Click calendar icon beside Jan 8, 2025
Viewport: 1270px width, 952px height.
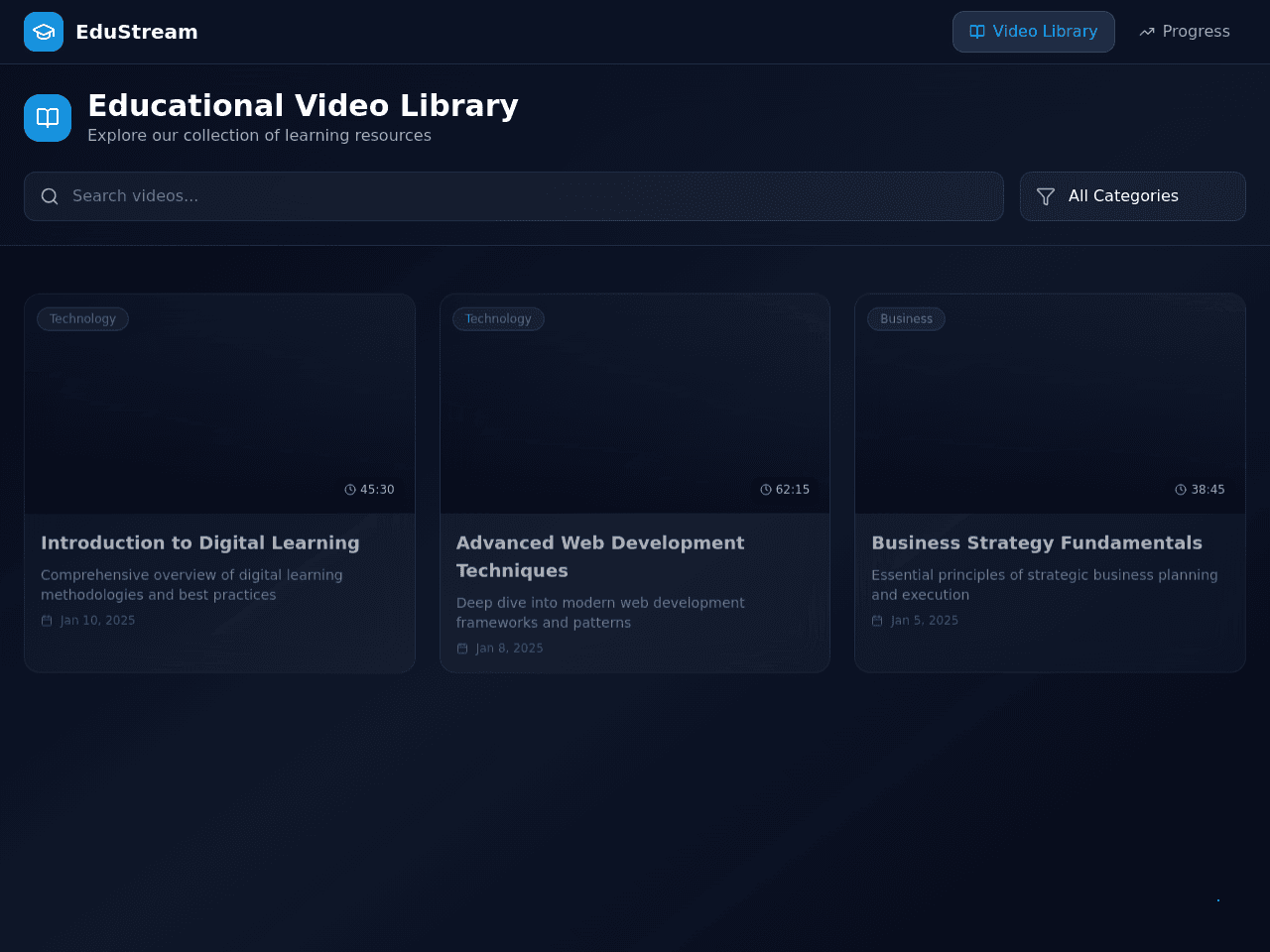pyautogui.click(x=462, y=649)
